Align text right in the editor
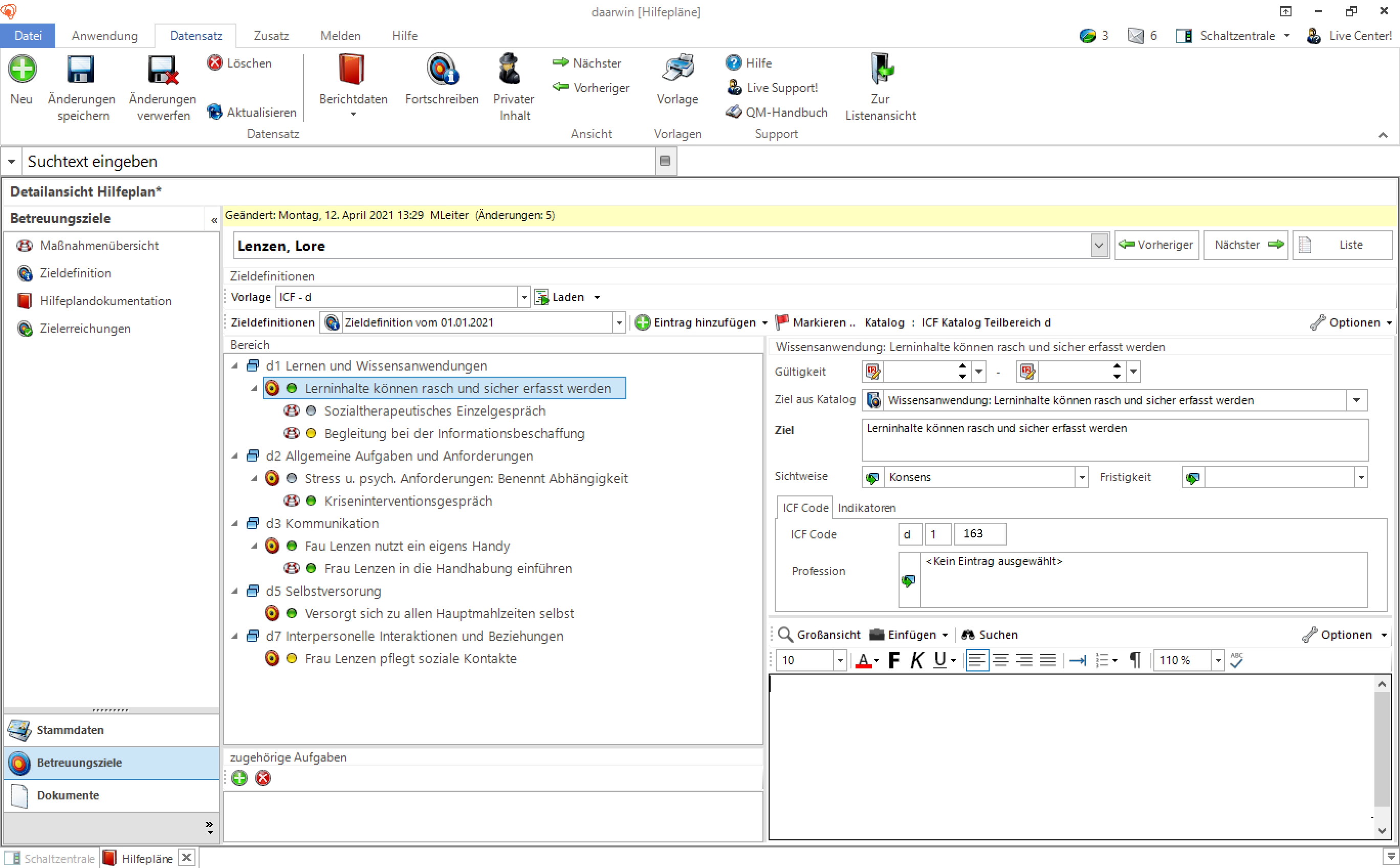This screenshot has width=1400, height=868. pos(1024,660)
